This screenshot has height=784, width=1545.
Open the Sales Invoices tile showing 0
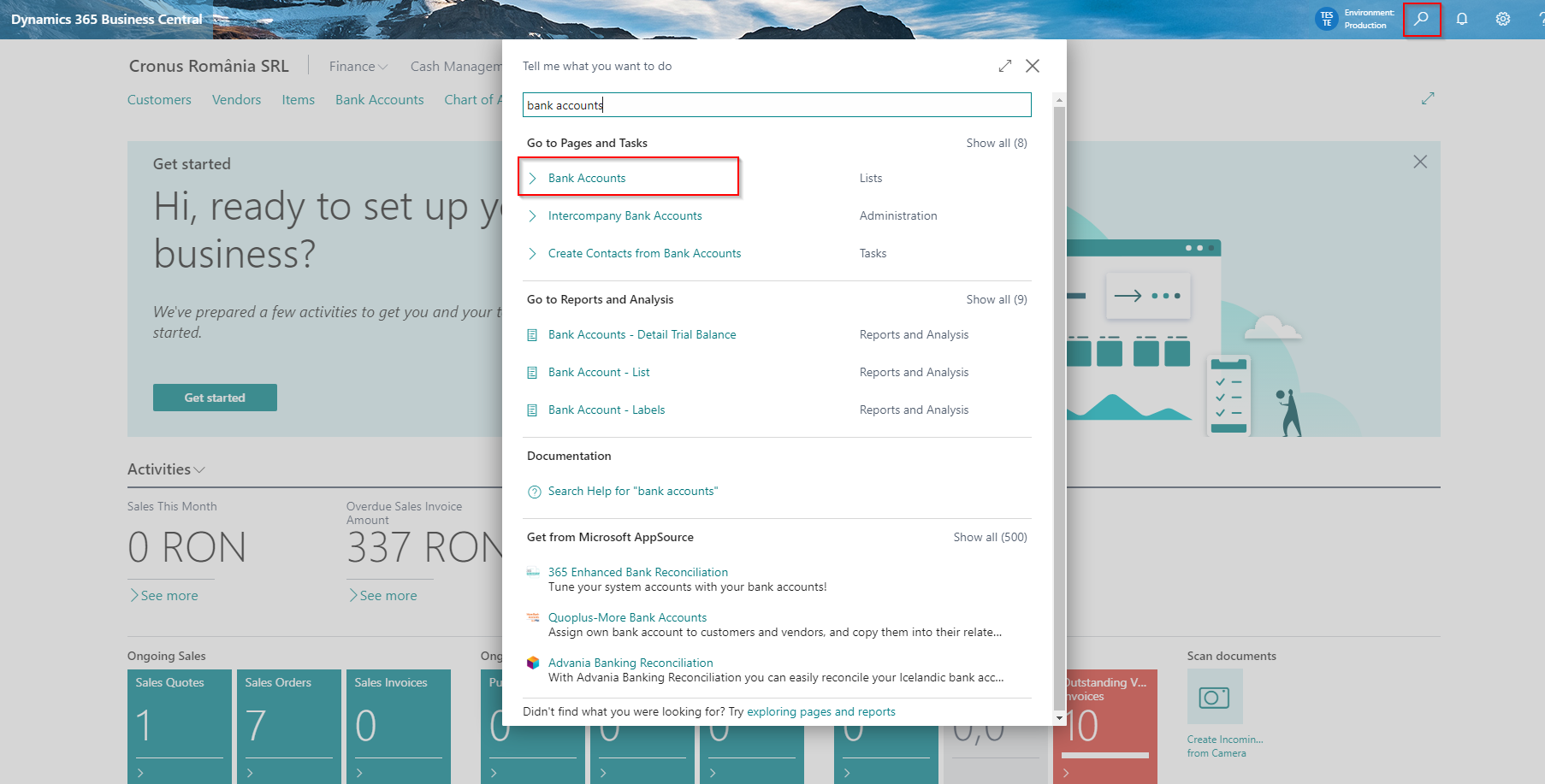click(399, 727)
